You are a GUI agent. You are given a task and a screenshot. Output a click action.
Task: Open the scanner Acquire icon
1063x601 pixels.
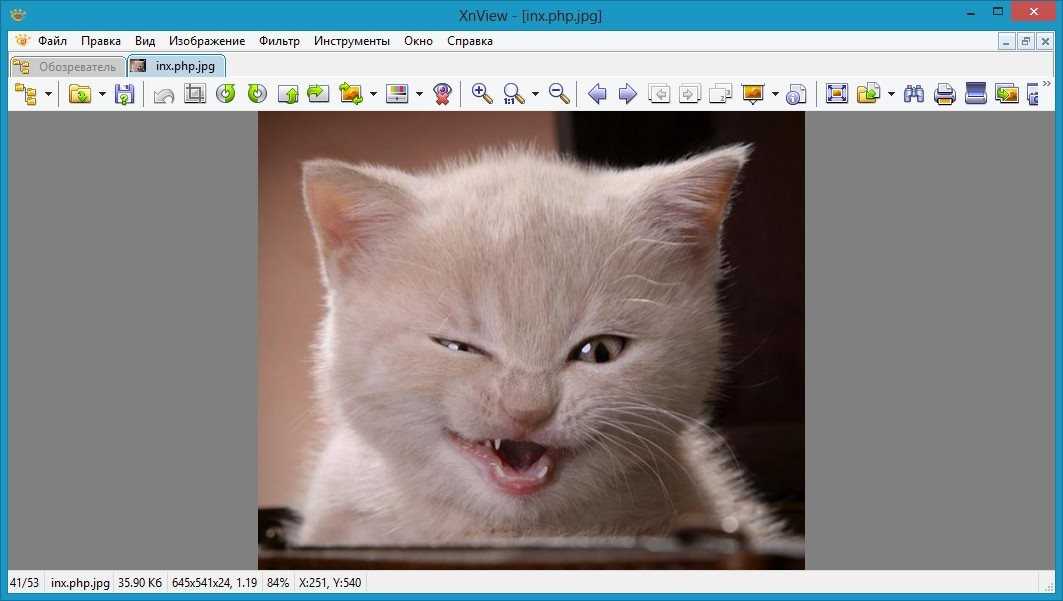coord(975,94)
